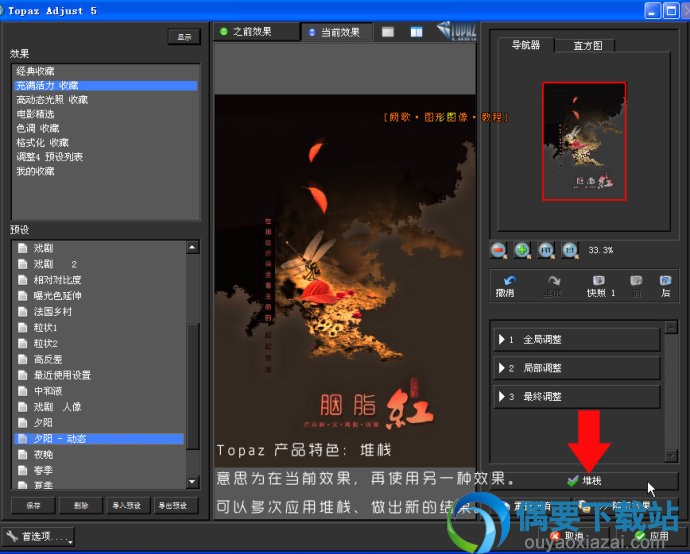Click the navigator thumbnail preview
The width and height of the screenshot is (690, 554).
(x=584, y=141)
